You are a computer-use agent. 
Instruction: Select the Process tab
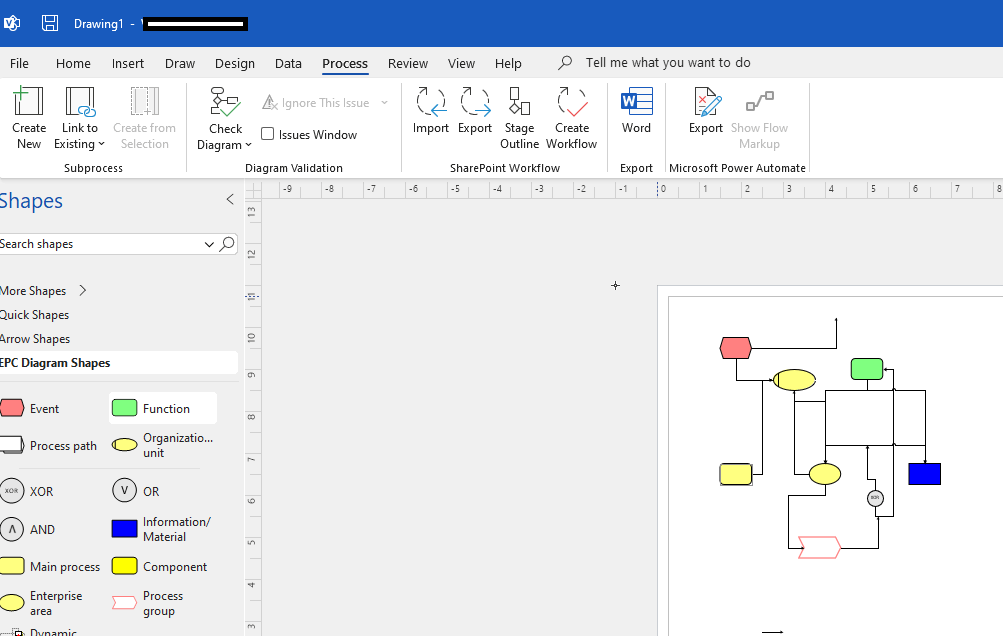click(x=345, y=63)
